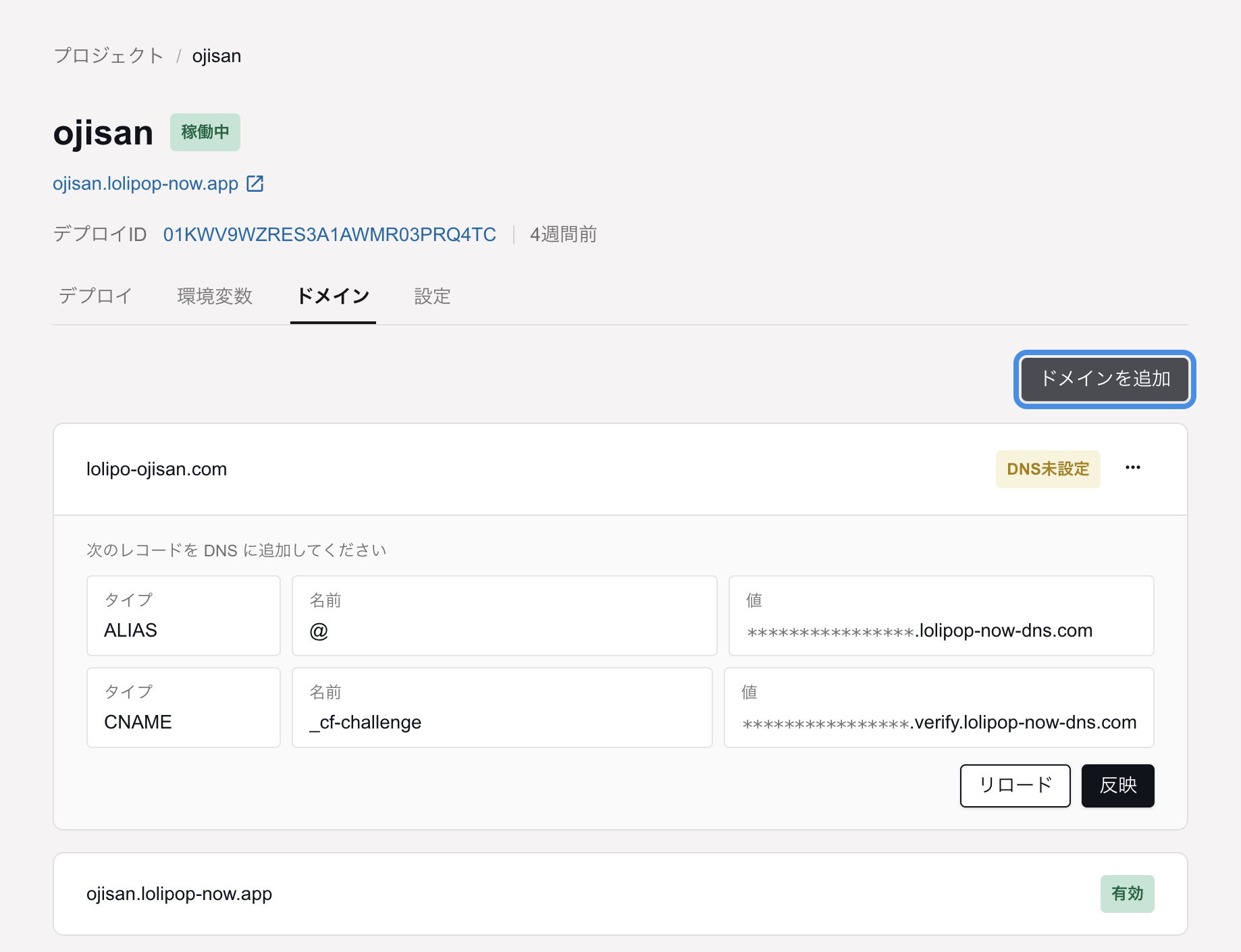Screen dimensions: 1241x952
Task: Click the verify.lolipop-now-dns.com CNAME value
Action: point(939,722)
